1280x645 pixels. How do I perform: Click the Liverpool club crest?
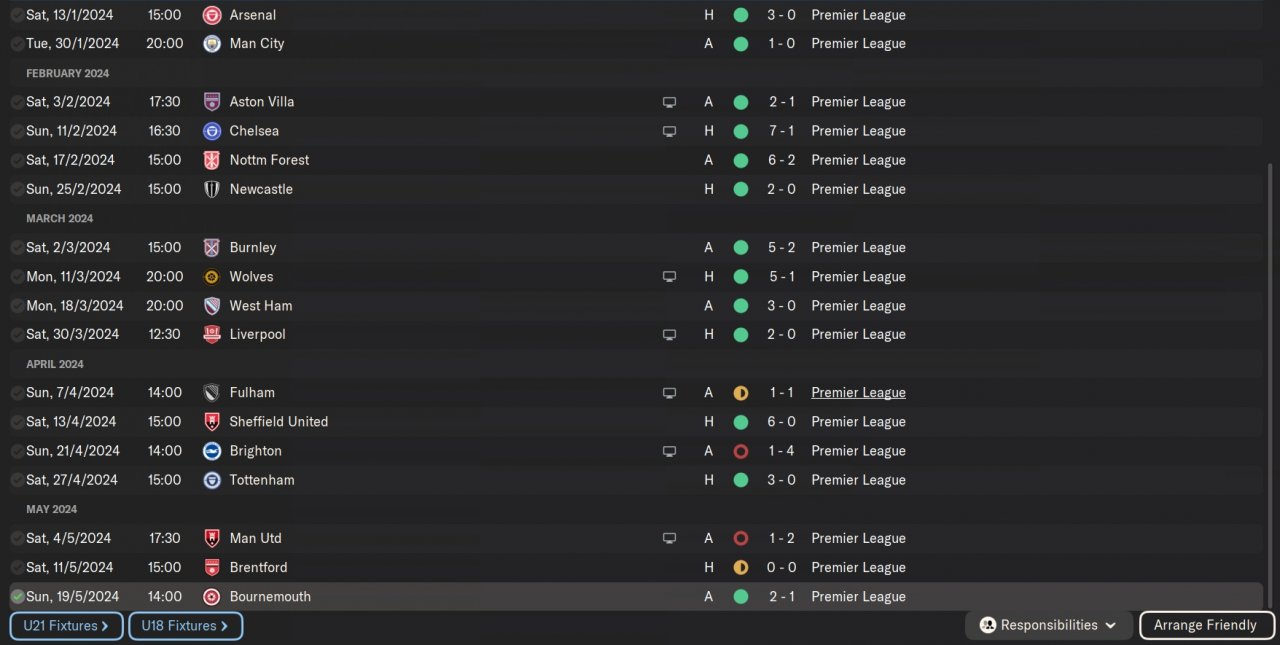212,335
